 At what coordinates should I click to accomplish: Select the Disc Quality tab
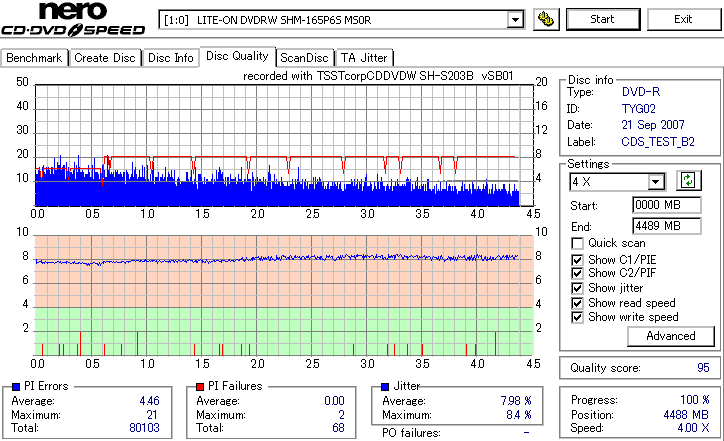click(x=237, y=56)
